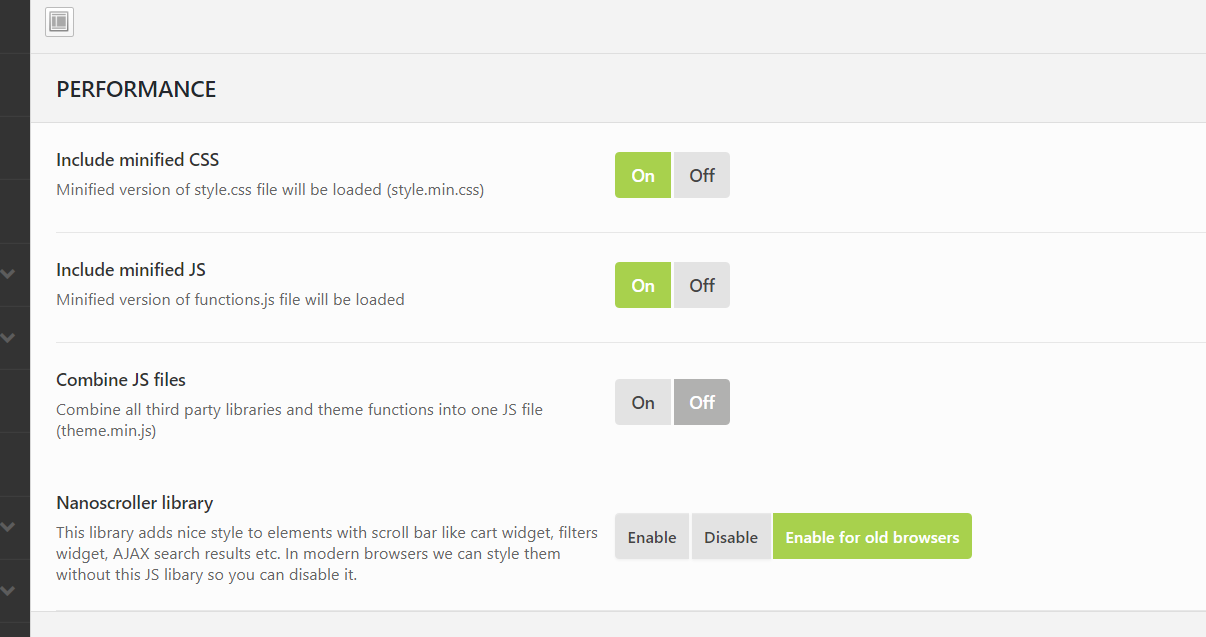Expand sidebar chevron beside Combine JS files row

pos(9,338)
